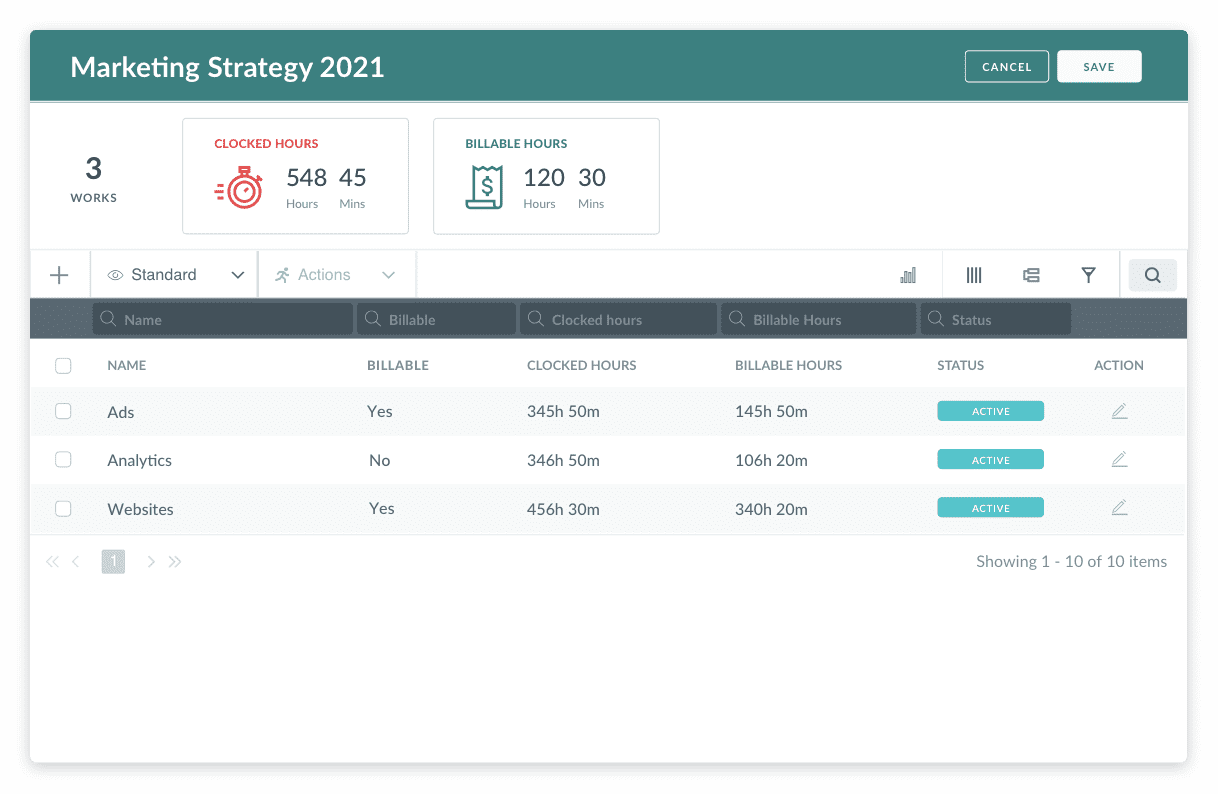Click the ACTIVE status badge for Websites

click(x=990, y=507)
